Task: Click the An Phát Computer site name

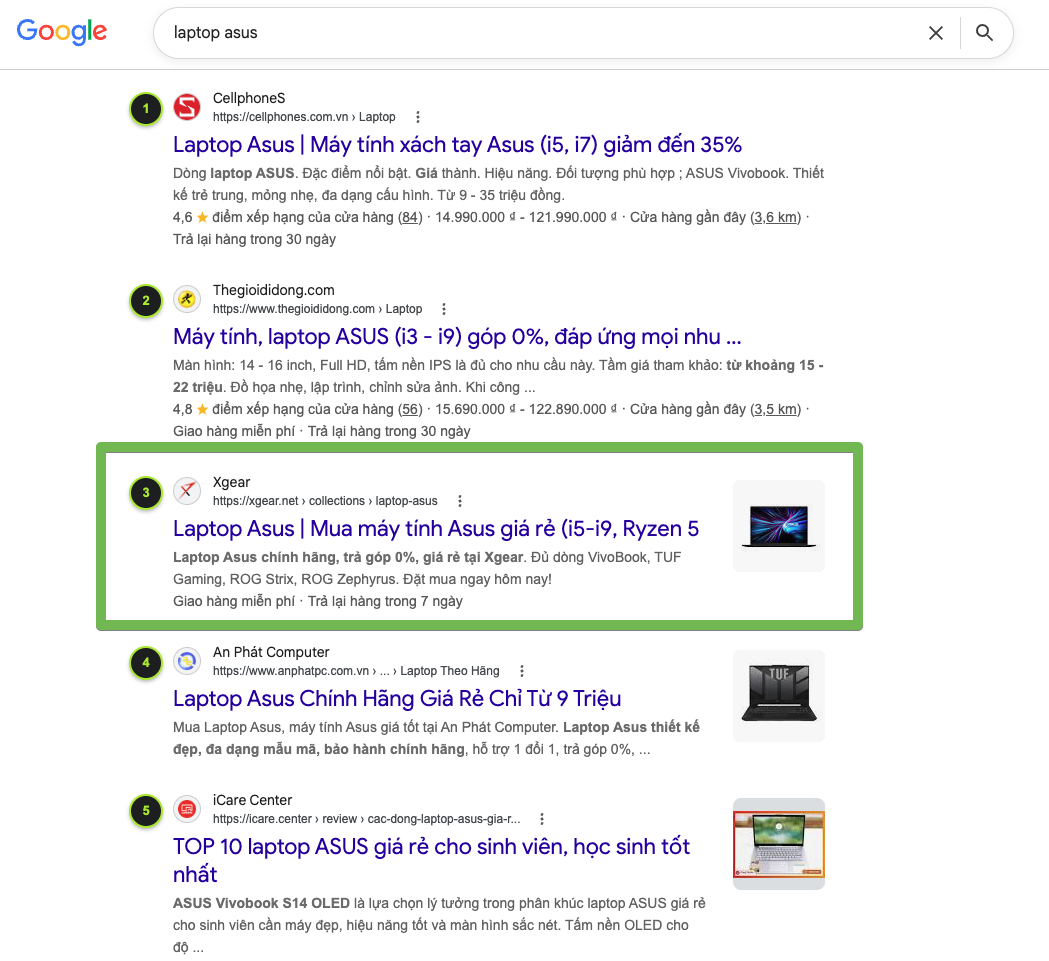Action: [x=271, y=652]
